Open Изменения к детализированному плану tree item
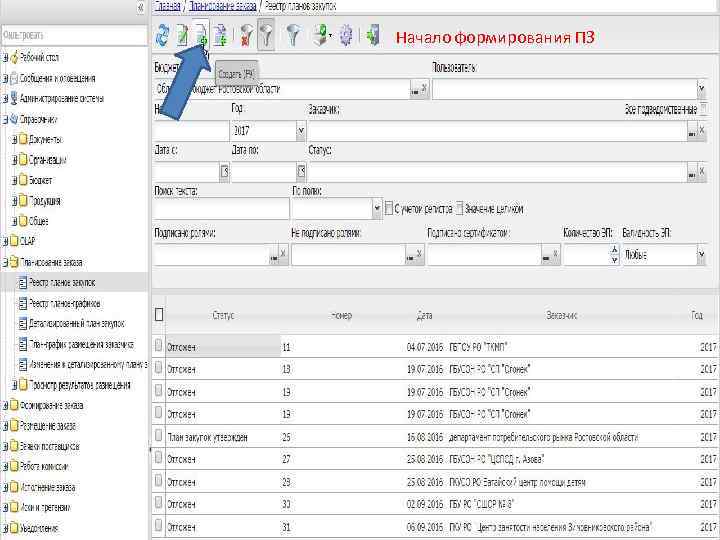Screen dimensions: 720x540 (88, 365)
